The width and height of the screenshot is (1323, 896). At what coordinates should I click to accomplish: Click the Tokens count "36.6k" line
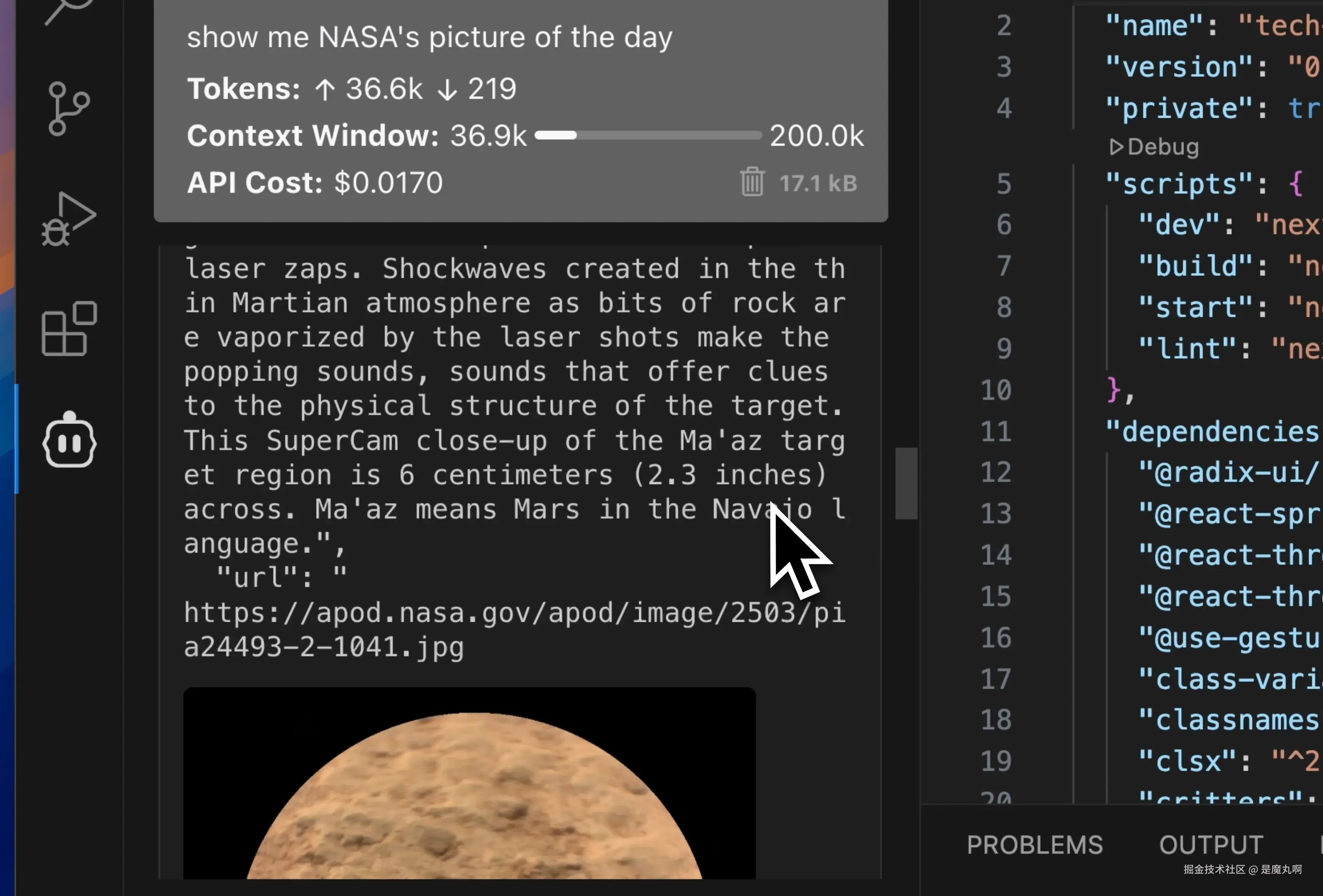(352, 89)
